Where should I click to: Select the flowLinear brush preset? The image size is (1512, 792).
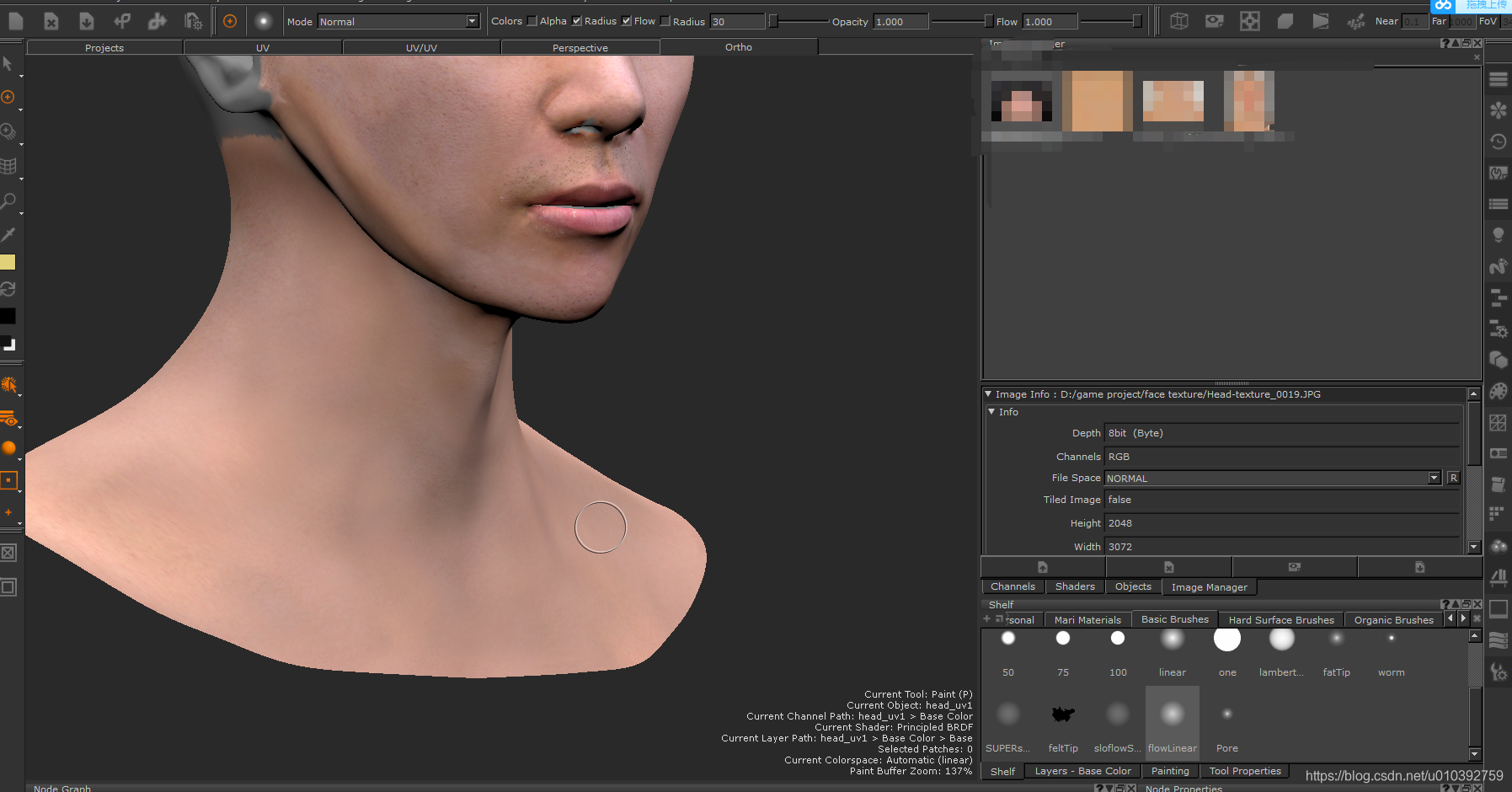pyautogui.click(x=1173, y=721)
